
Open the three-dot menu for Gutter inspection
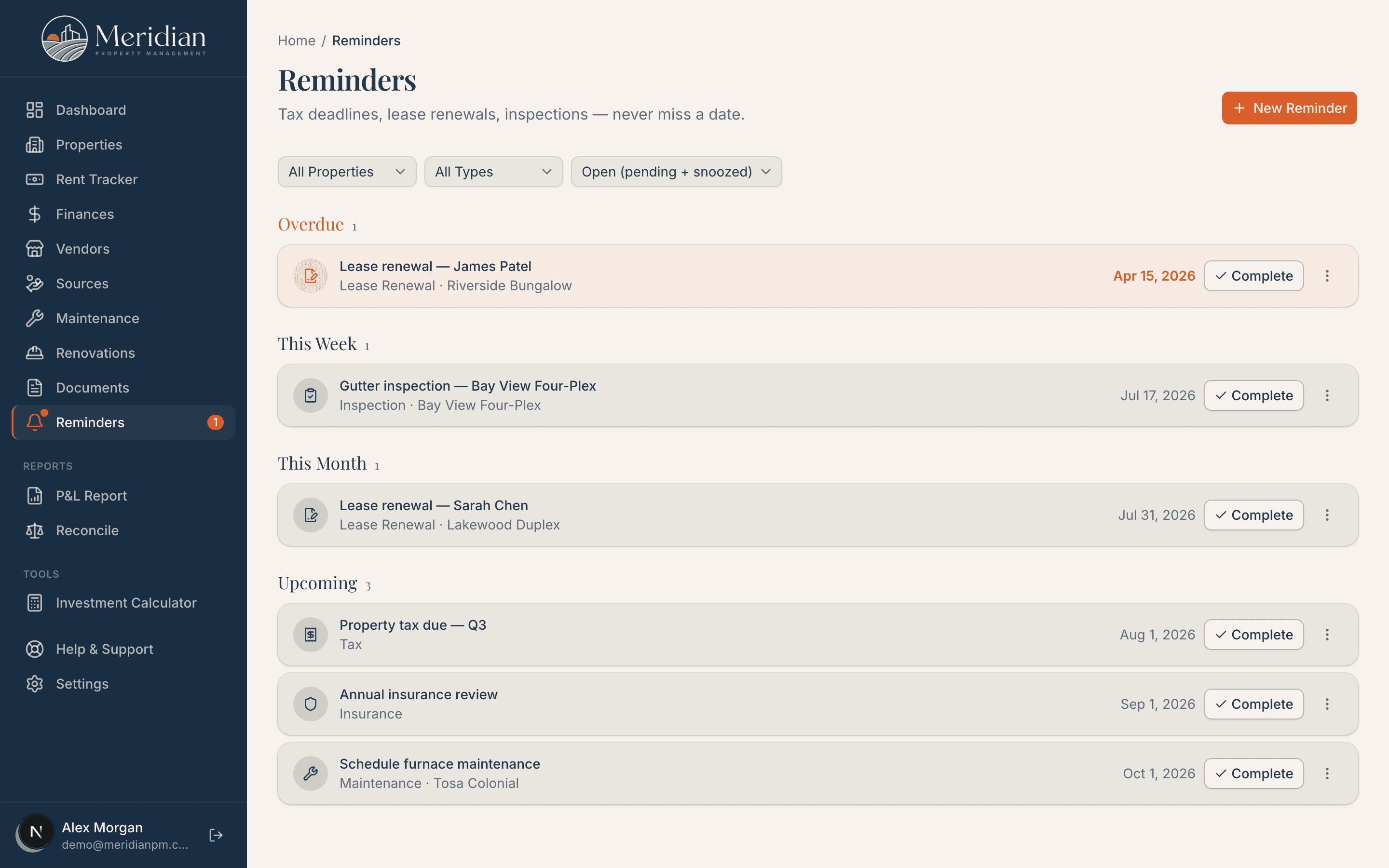click(1327, 395)
